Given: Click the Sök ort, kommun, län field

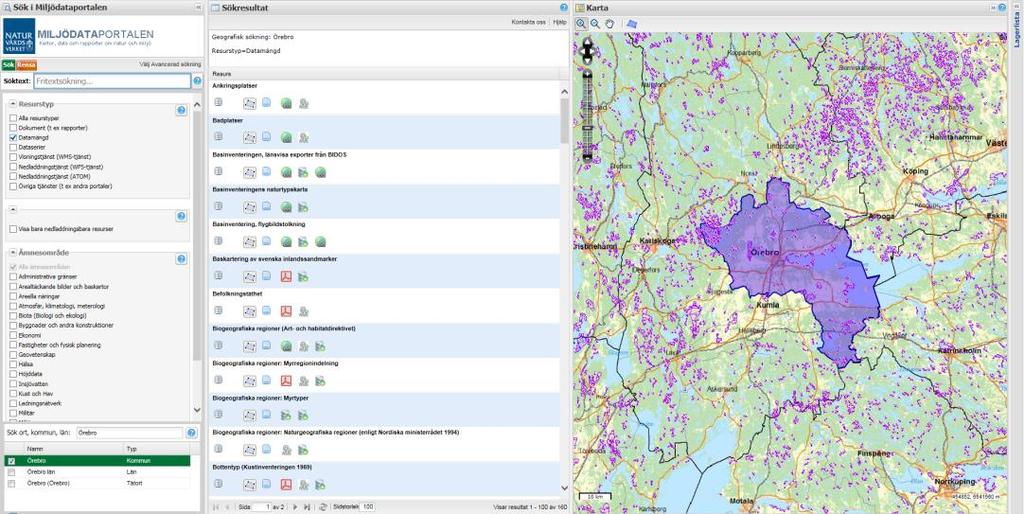Looking at the screenshot, I should 129,433.
